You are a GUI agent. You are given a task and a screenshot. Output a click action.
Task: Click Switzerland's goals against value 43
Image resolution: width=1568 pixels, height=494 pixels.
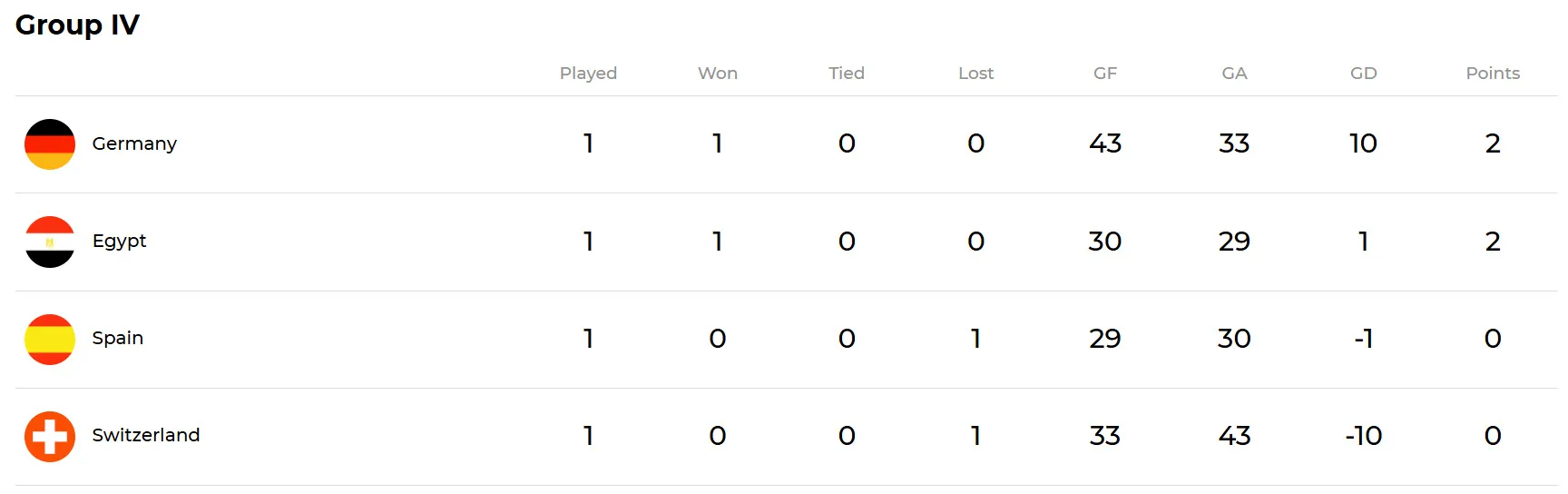[1234, 436]
